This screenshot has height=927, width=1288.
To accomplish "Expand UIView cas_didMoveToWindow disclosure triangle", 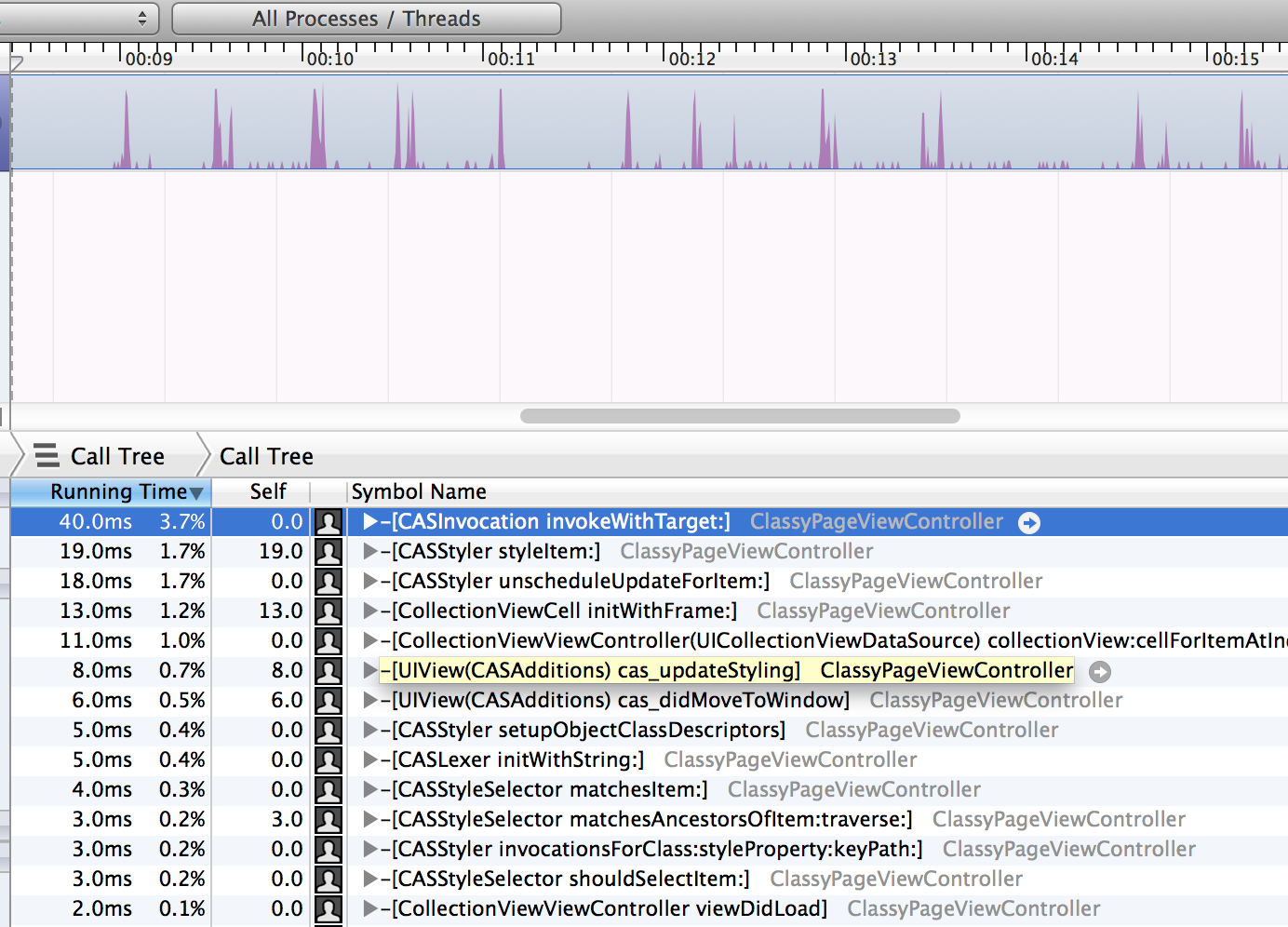I will point(370,700).
